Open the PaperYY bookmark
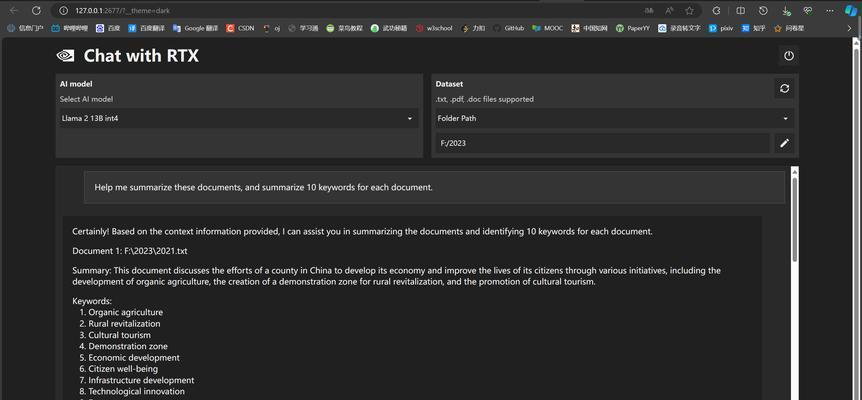This screenshot has height=400, width=862. [x=633, y=28]
